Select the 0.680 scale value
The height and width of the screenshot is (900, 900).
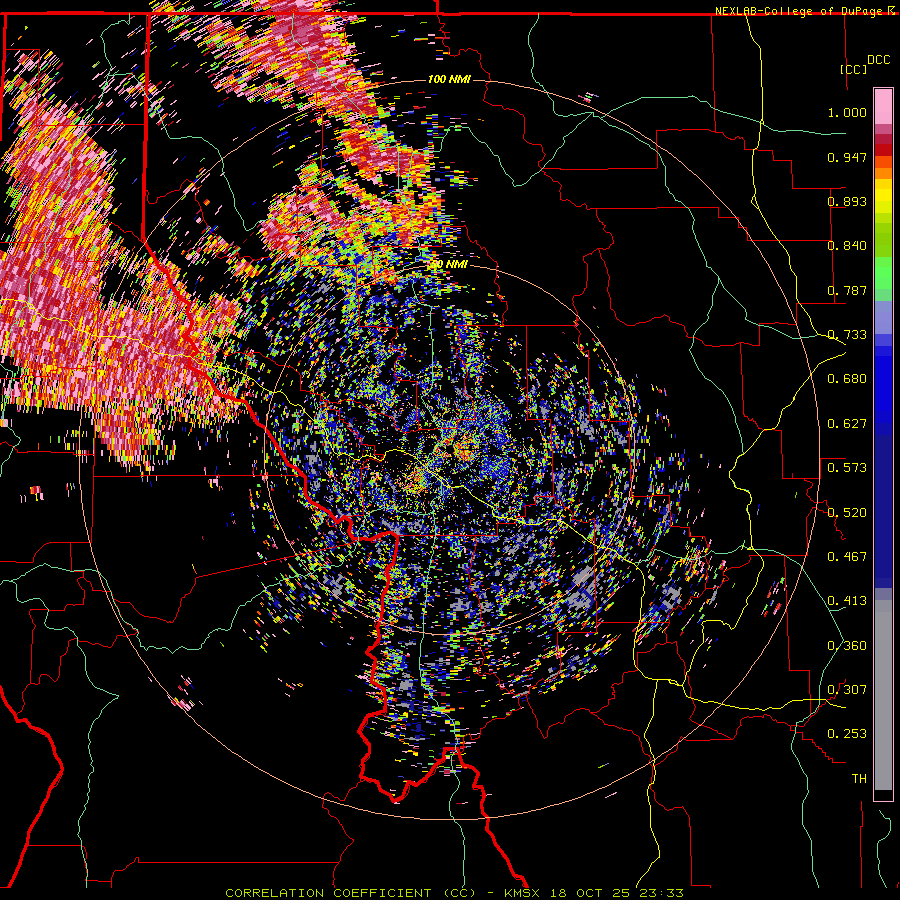pyautogui.click(x=847, y=379)
